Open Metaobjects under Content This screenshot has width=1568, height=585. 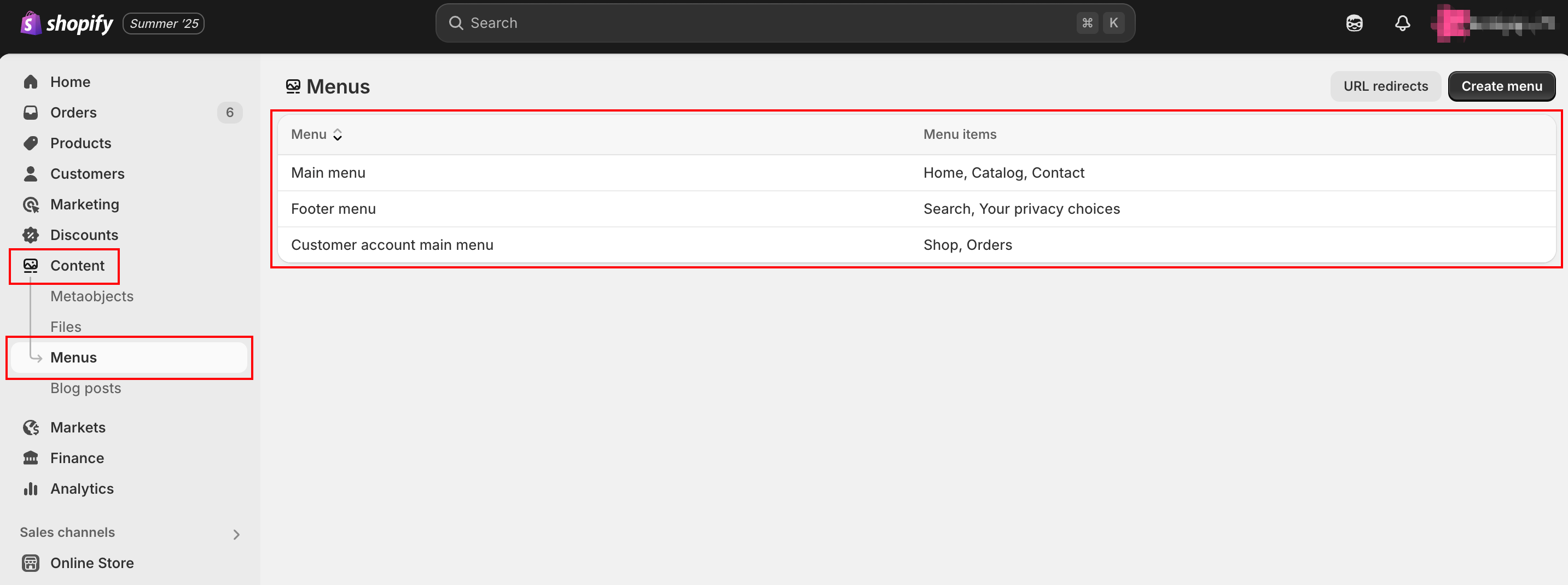tap(92, 296)
